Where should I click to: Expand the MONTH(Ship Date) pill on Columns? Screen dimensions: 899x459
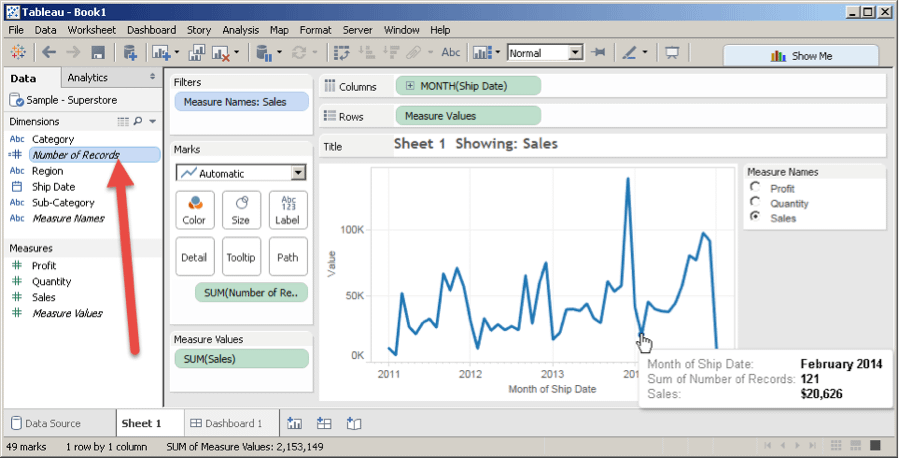[x=410, y=87]
